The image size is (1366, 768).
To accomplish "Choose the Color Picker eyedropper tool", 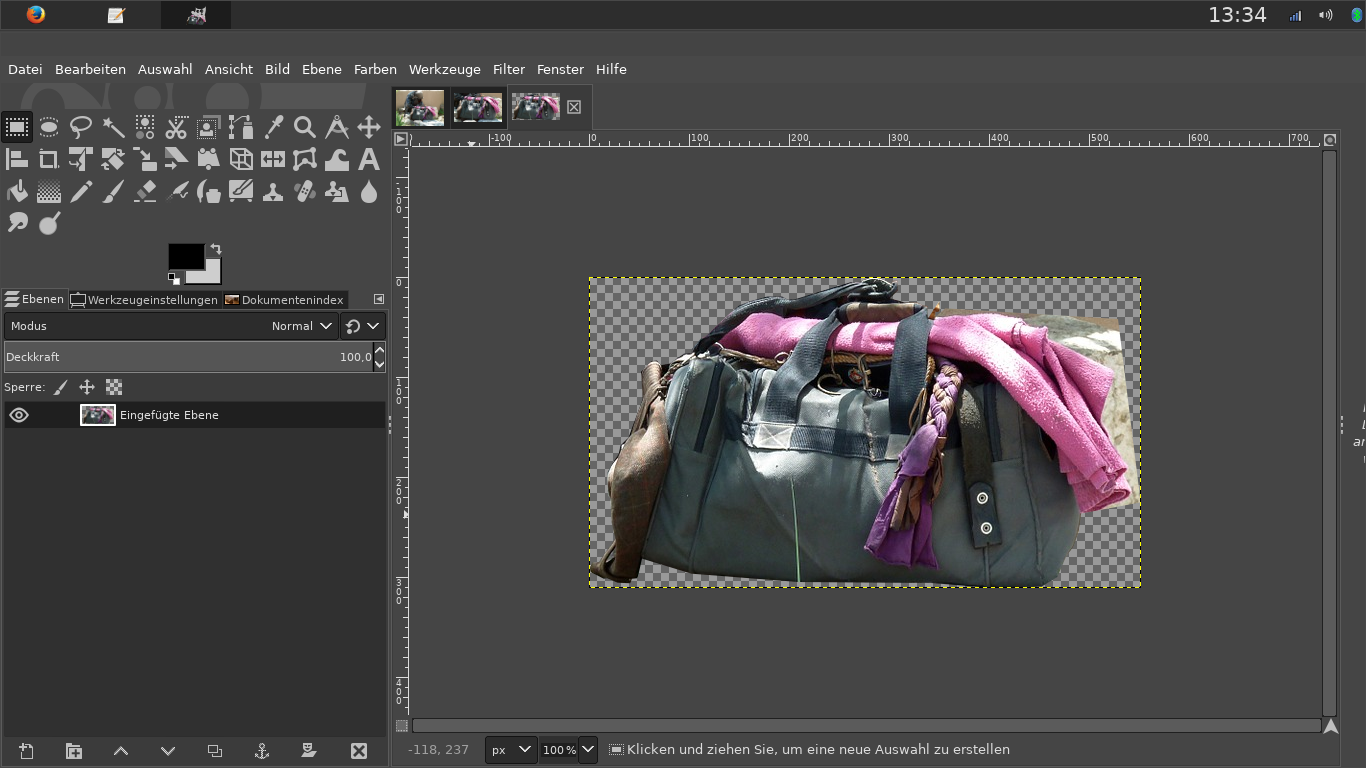I will tap(273, 127).
